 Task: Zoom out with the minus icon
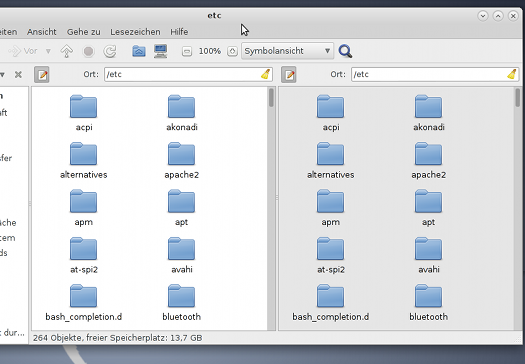pyautogui.click(x=187, y=51)
